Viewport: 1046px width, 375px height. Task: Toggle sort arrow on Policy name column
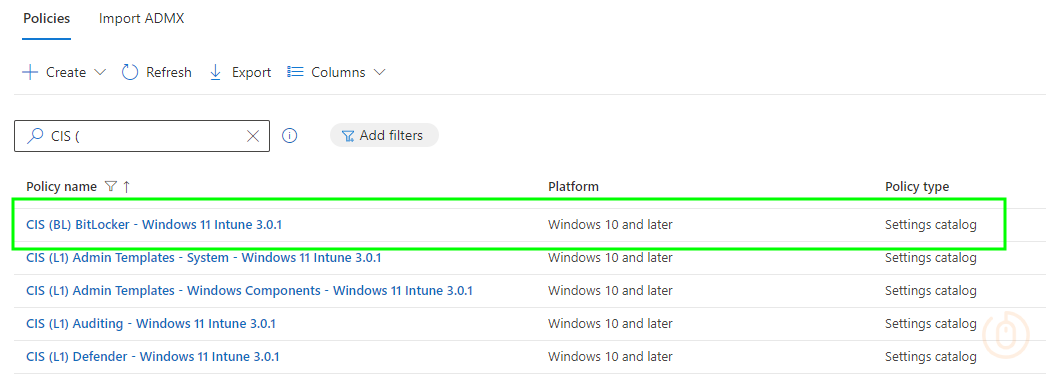[127, 187]
